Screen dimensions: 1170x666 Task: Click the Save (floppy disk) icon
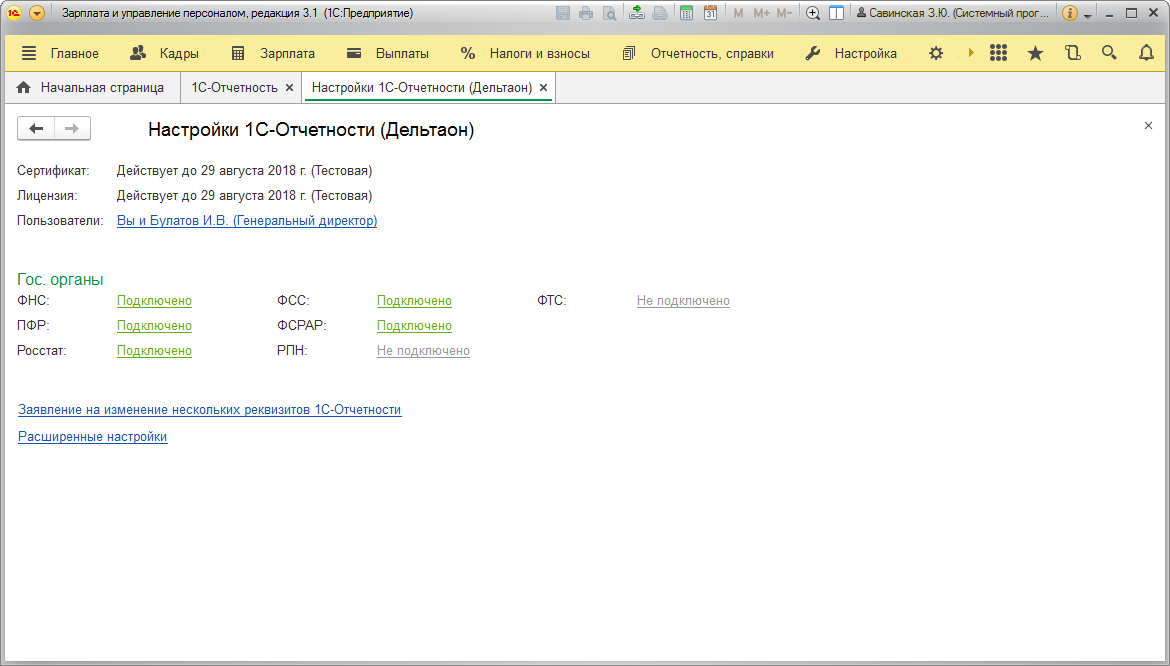[x=563, y=13]
